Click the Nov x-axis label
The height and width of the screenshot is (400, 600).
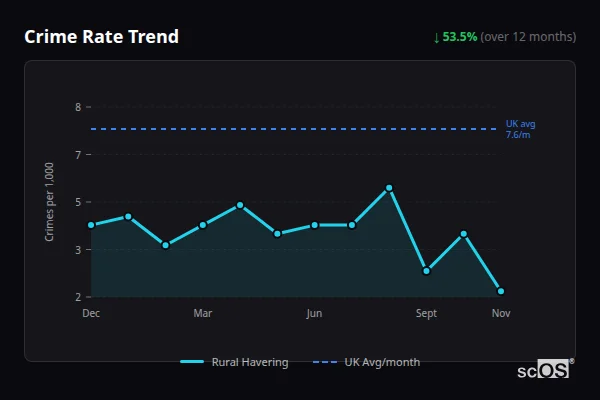point(501,313)
